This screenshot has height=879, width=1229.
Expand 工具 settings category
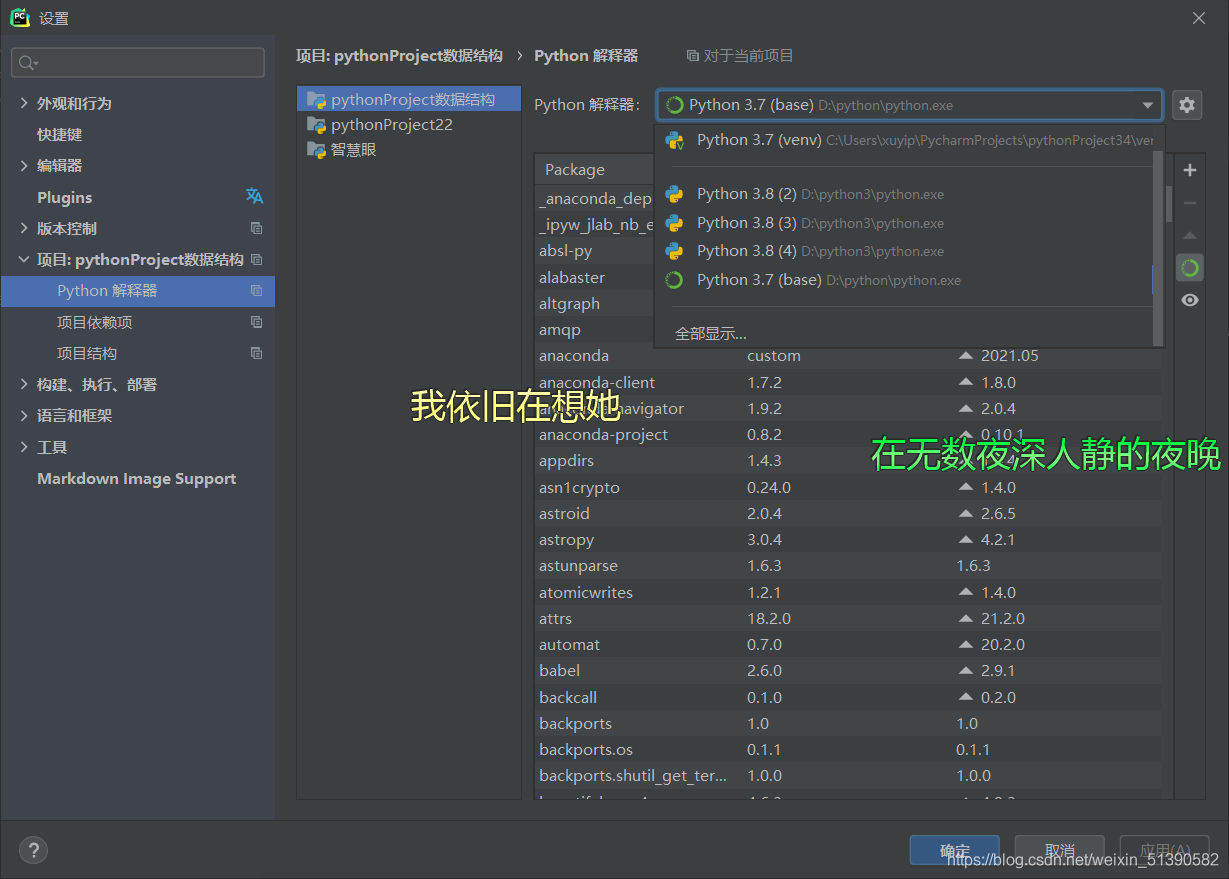click(x=24, y=447)
